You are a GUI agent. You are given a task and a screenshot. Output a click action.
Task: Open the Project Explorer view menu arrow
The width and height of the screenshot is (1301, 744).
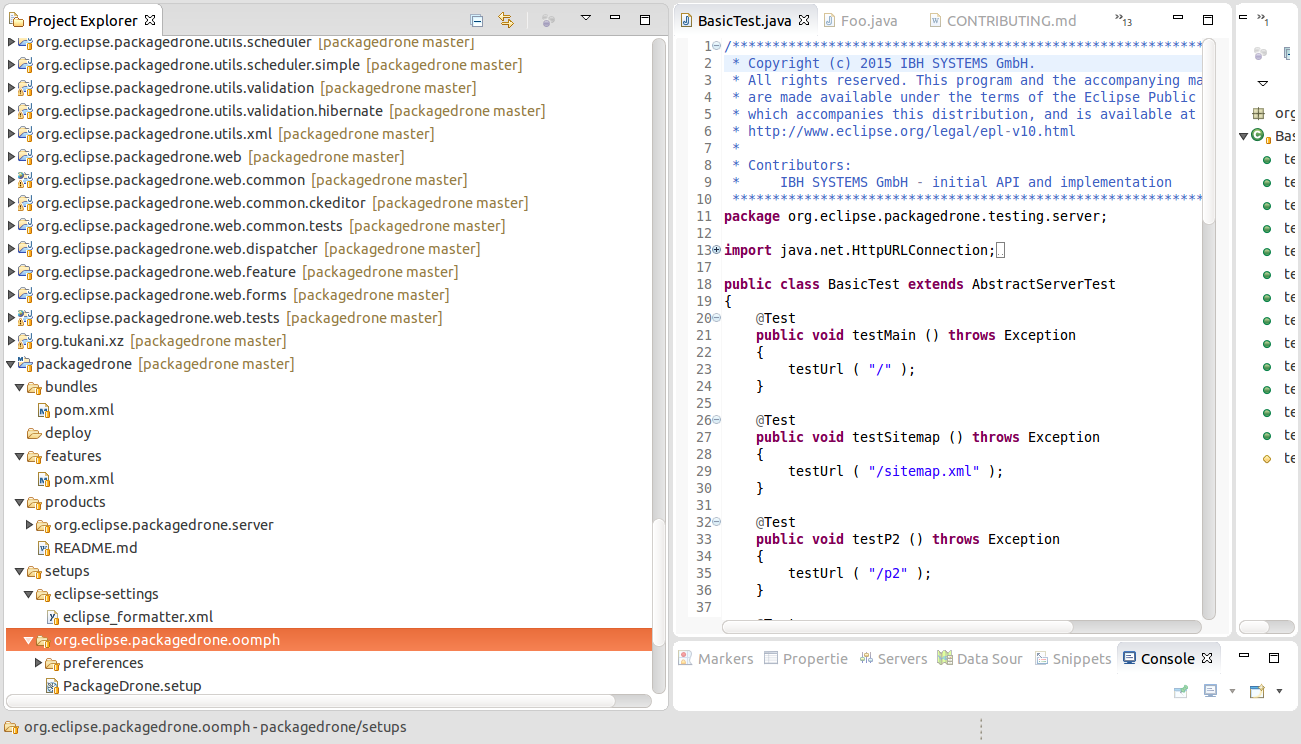click(585, 18)
